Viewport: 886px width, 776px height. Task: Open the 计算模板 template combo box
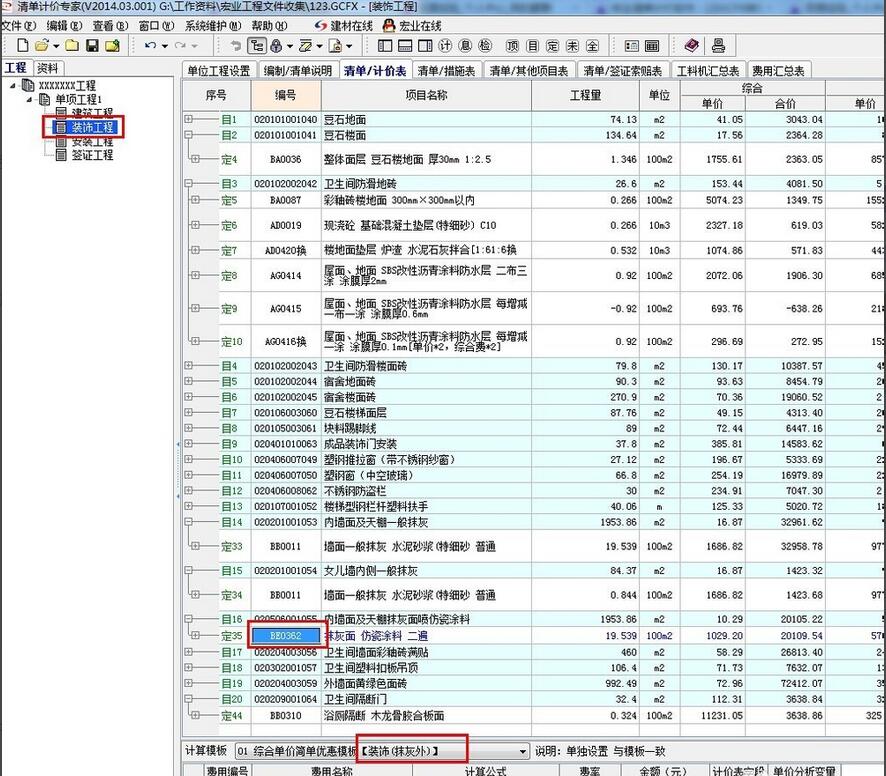[x=382, y=751]
